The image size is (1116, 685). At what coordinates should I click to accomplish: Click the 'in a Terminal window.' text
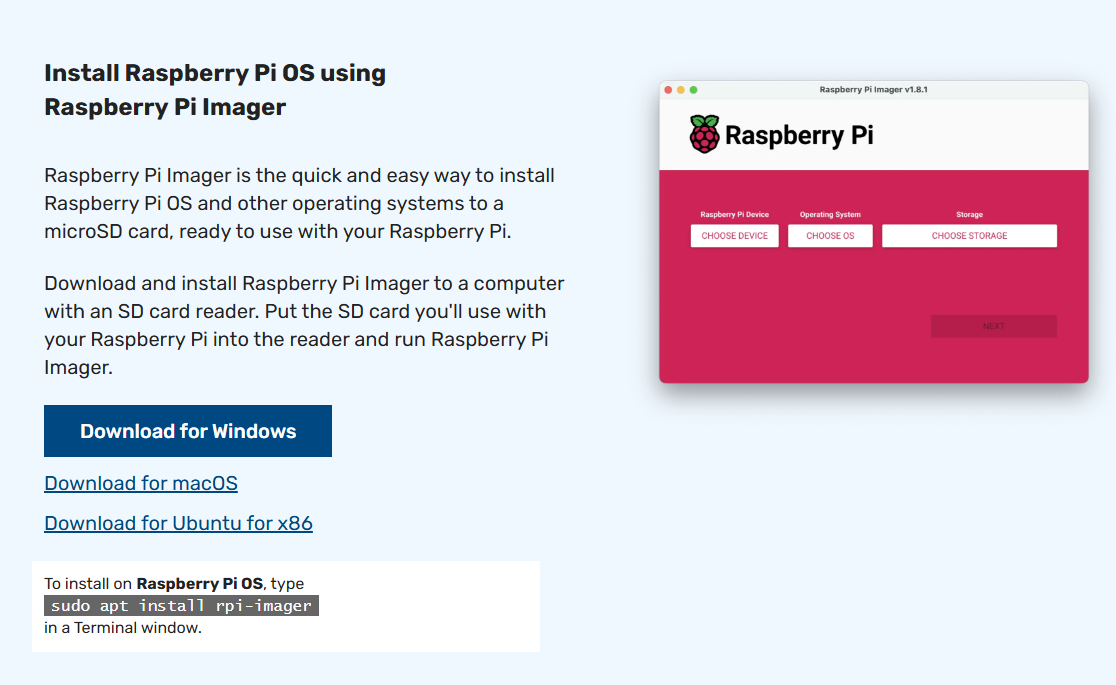[123, 627]
